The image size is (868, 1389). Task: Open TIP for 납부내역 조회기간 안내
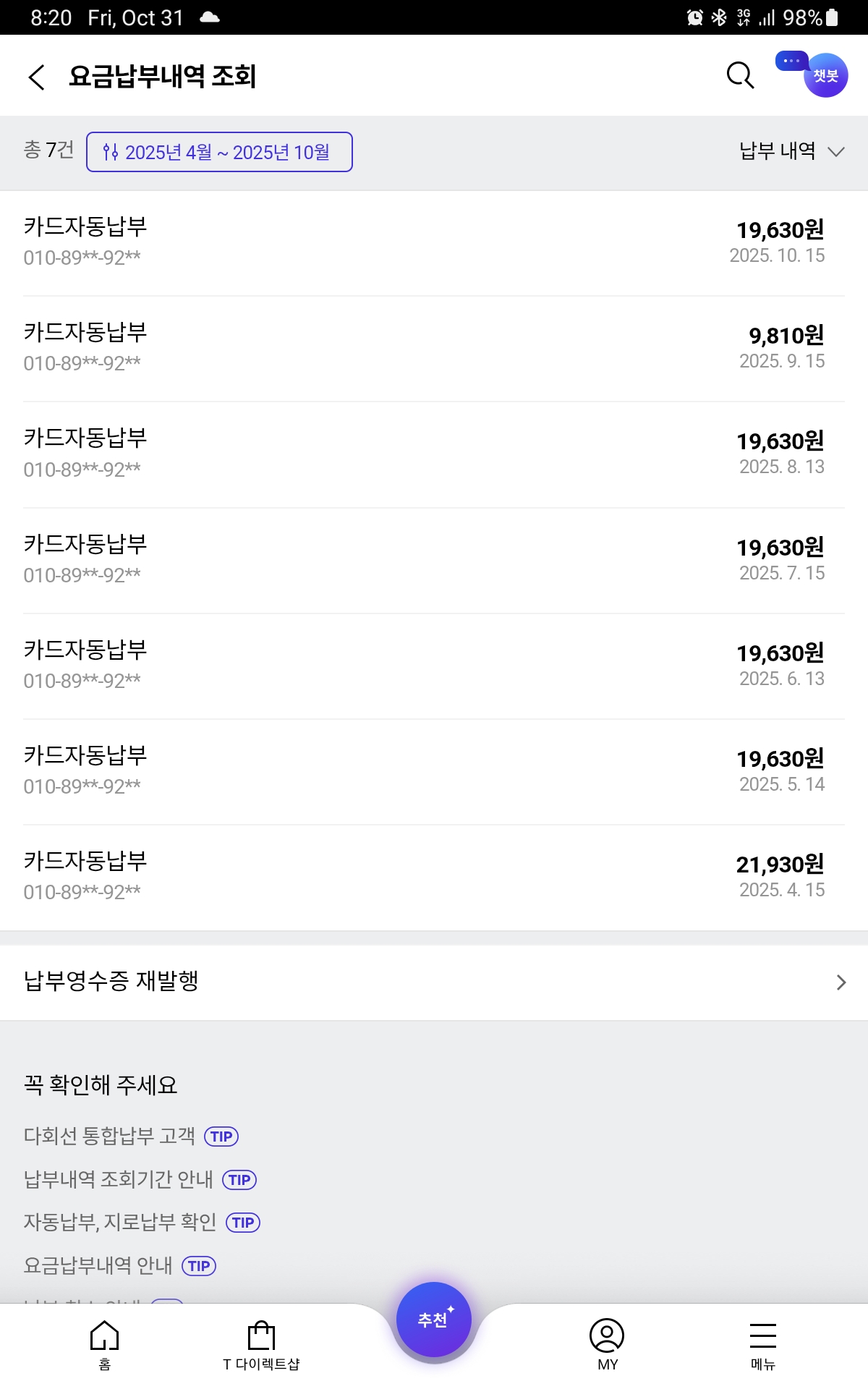239,1180
